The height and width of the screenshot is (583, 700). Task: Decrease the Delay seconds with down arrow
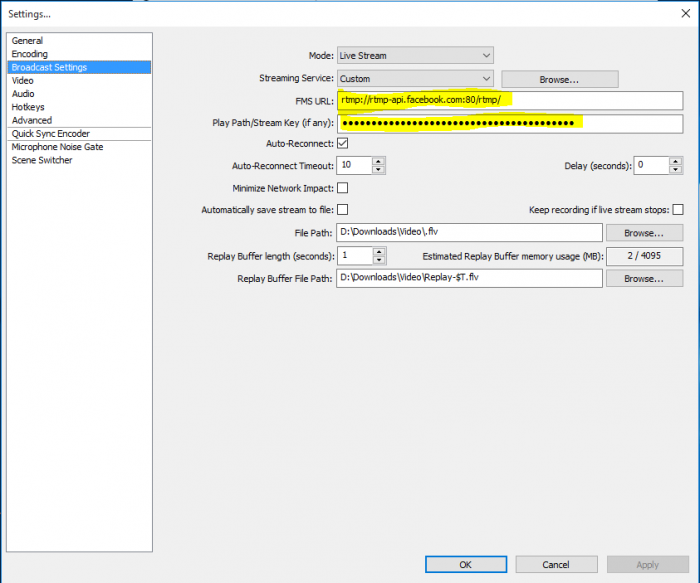point(675,169)
